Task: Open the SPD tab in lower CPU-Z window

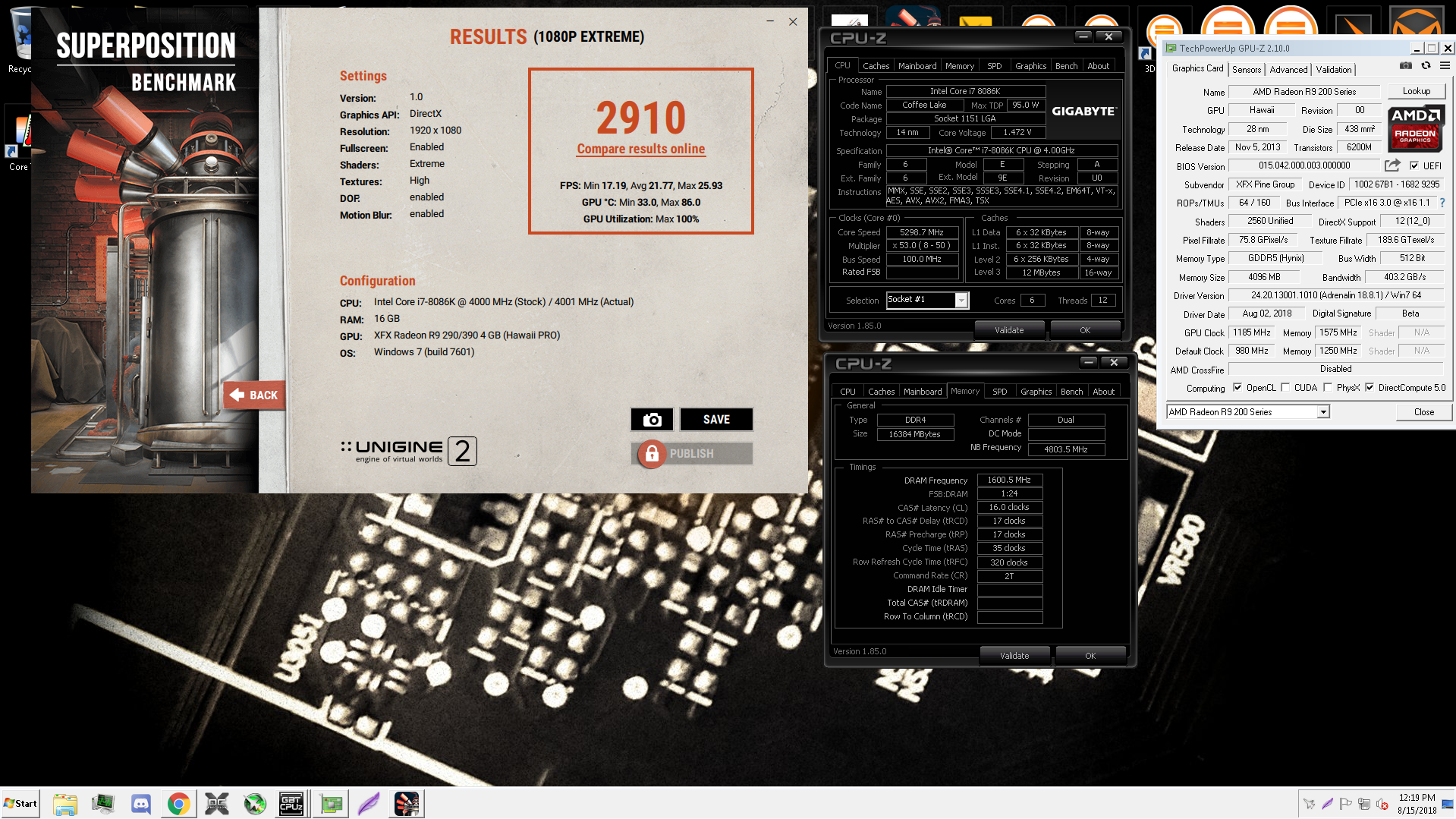Action: [999, 392]
